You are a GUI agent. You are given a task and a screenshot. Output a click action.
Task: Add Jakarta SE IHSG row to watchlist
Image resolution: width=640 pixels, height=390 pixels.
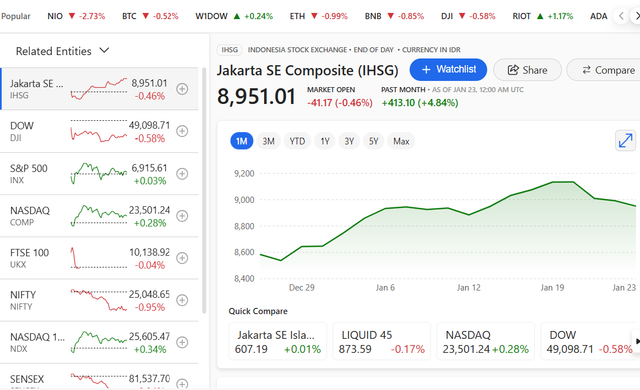(182, 89)
